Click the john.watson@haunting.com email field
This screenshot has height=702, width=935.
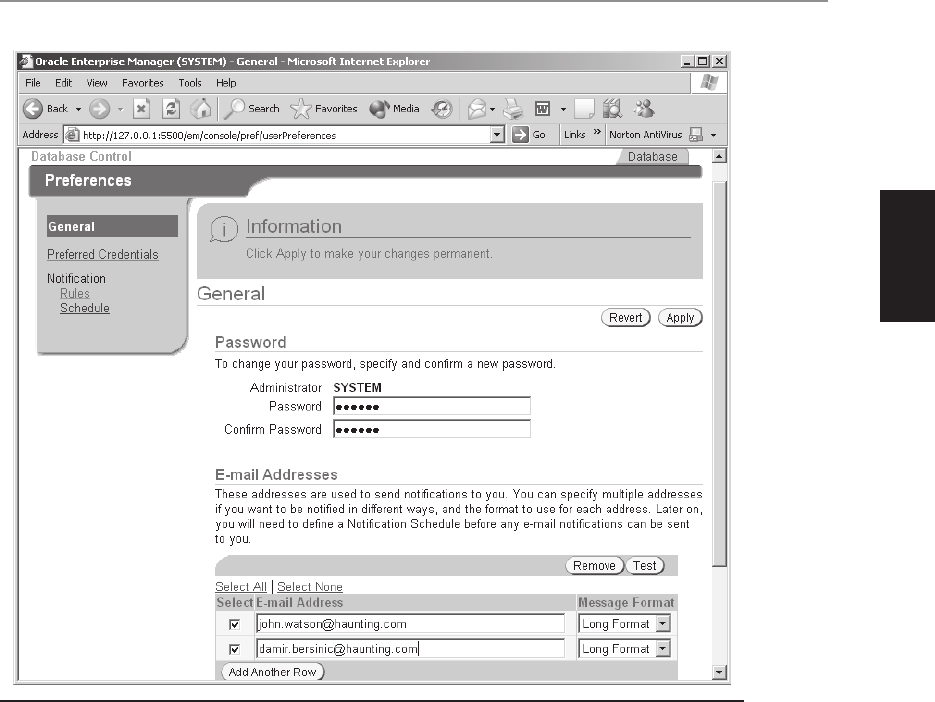pos(410,624)
